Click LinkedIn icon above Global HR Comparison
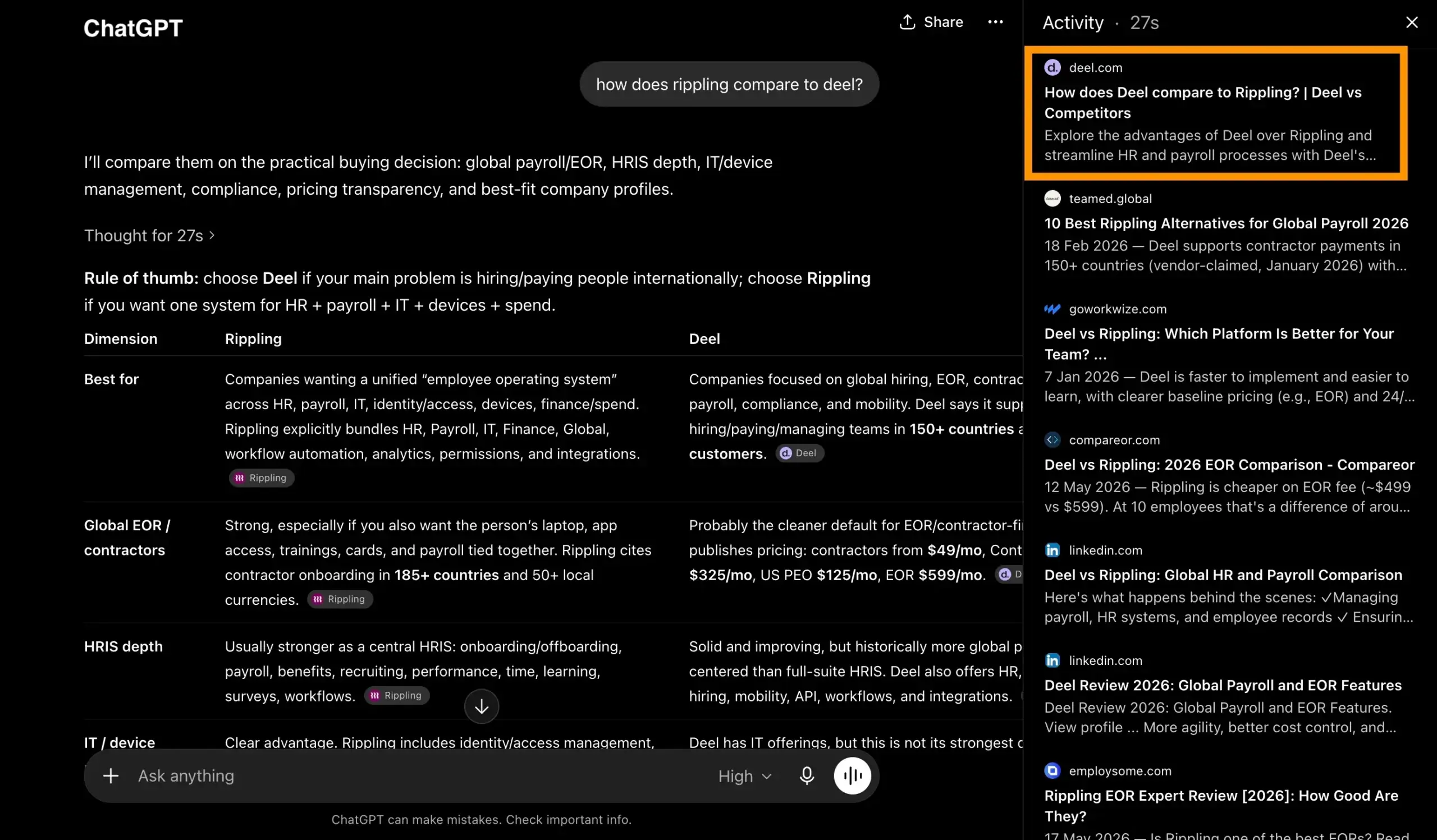This screenshot has width=1437, height=840. [1052, 550]
